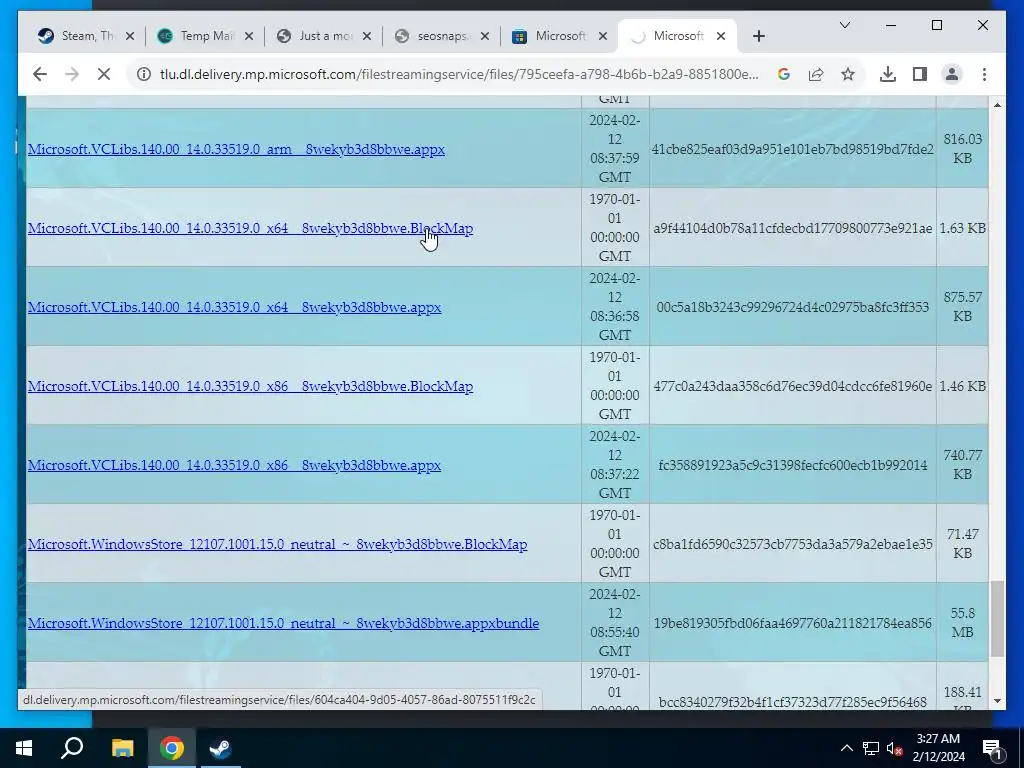The width and height of the screenshot is (1024, 768).
Task: Download WindowsStore neutral BlockMap link
Action: click(x=278, y=545)
